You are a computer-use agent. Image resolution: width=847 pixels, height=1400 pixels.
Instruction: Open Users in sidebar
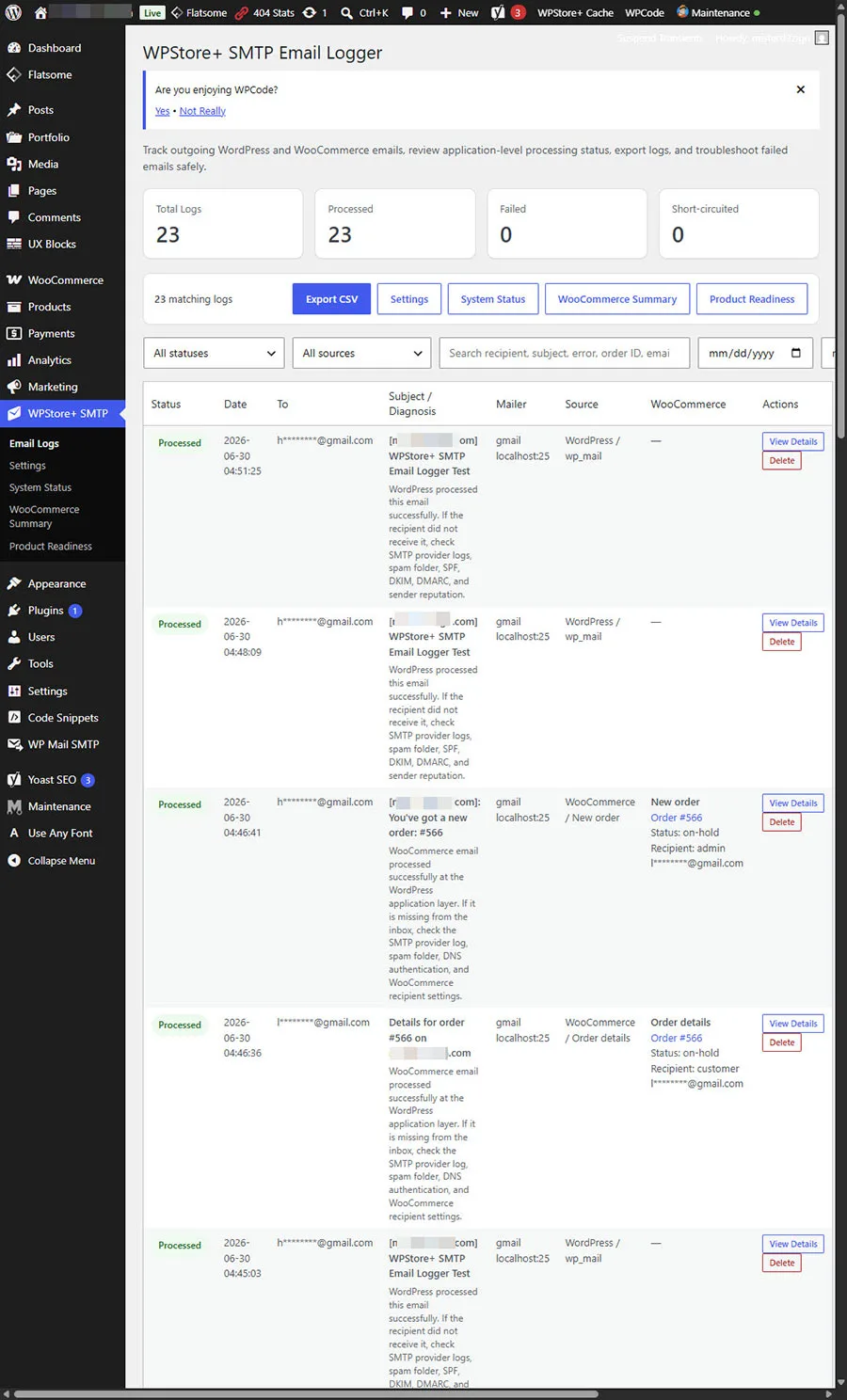pos(41,637)
